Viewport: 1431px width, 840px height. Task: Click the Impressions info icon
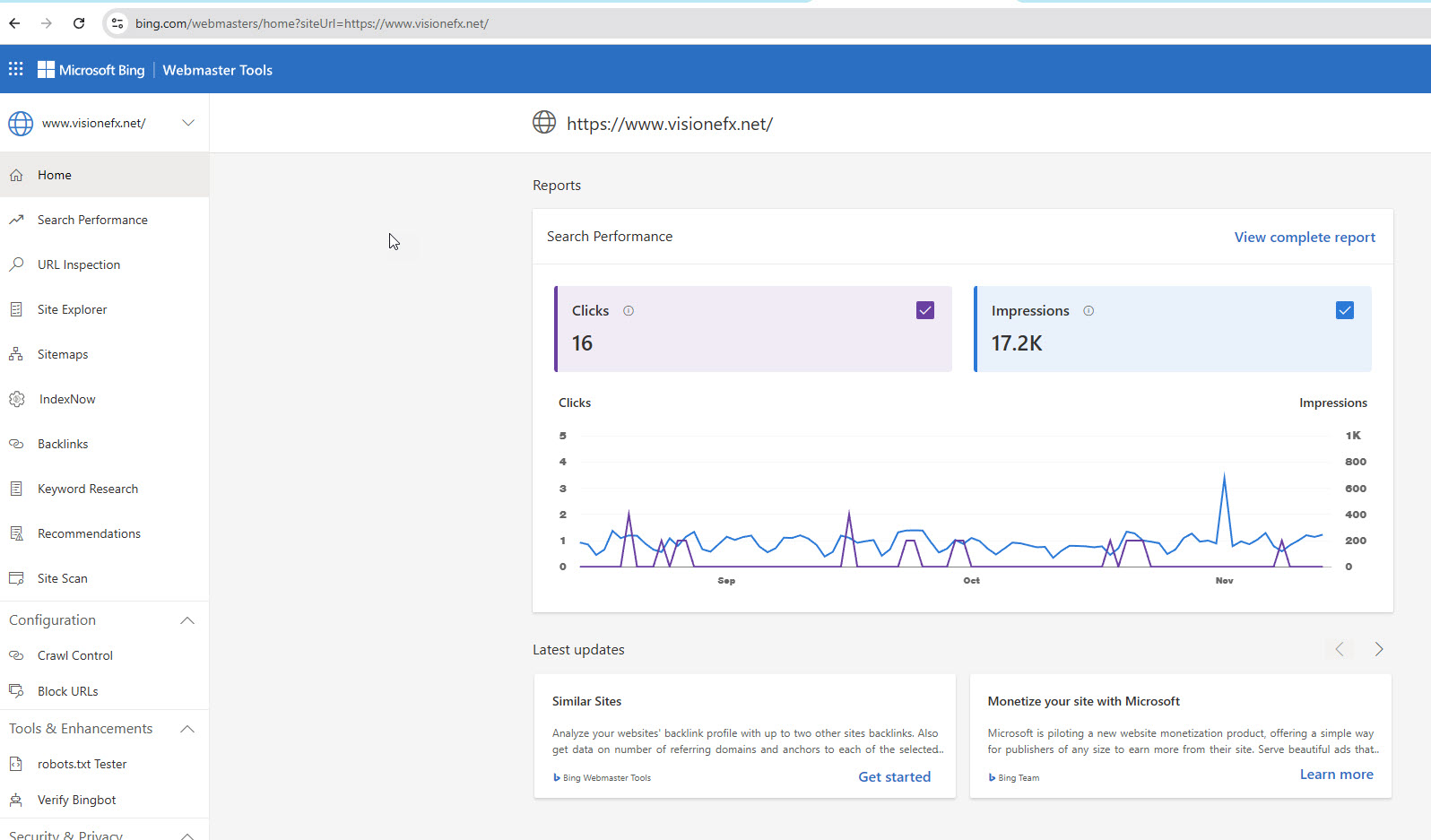coord(1088,311)
